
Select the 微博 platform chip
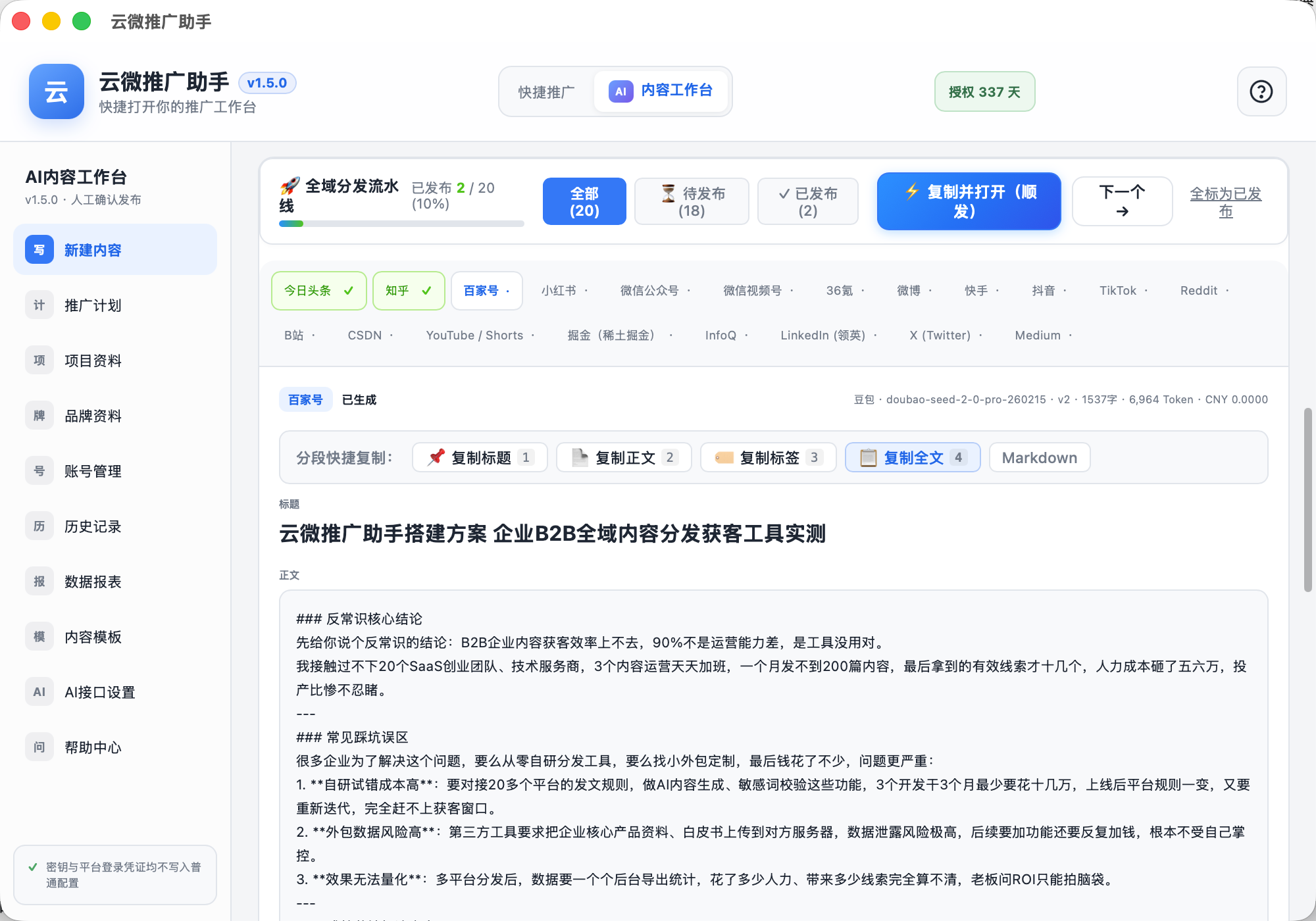[915, 291]
